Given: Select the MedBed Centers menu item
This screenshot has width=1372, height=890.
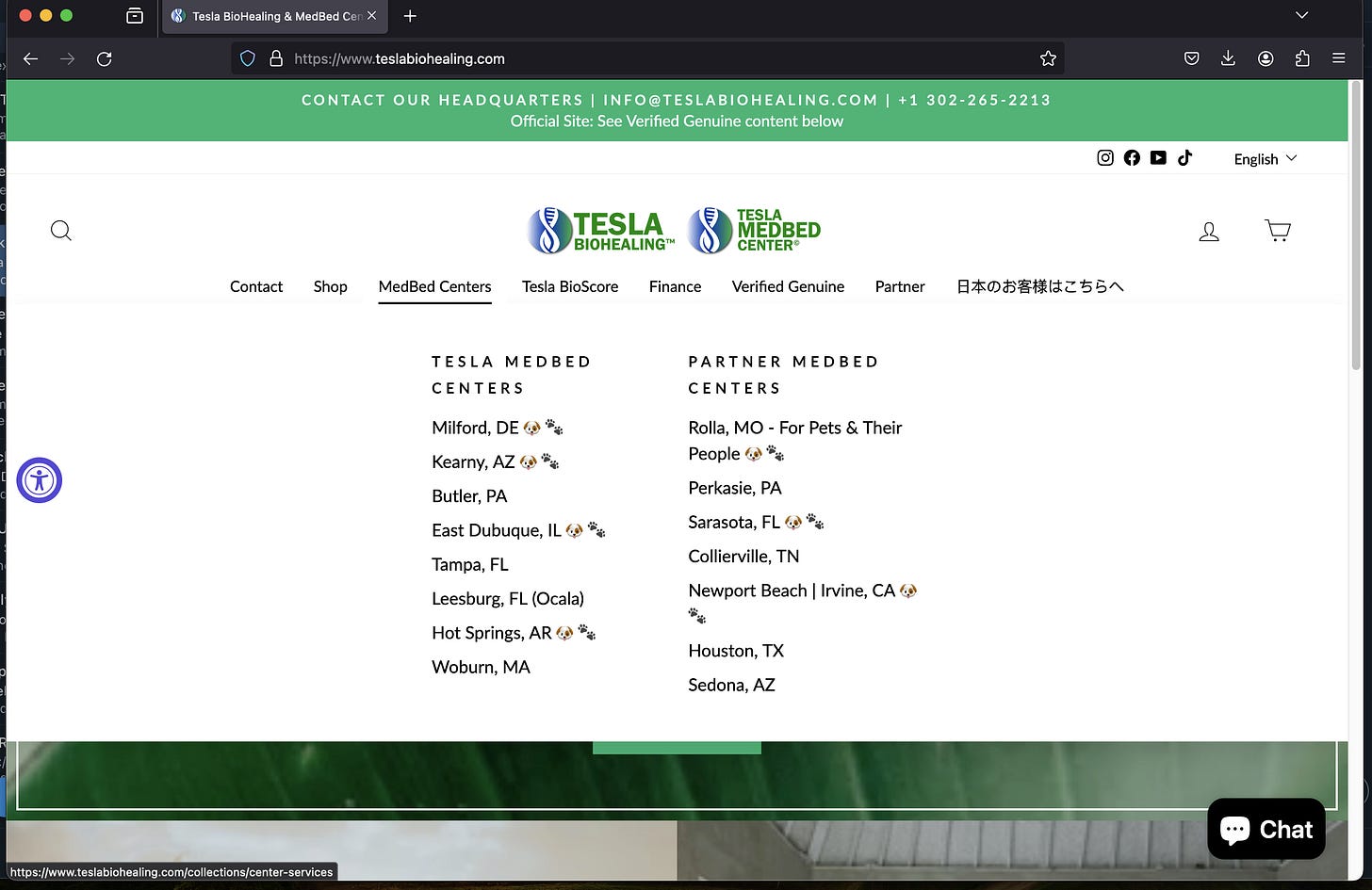Looking at the screenshot, I should (x=434, y=286).
